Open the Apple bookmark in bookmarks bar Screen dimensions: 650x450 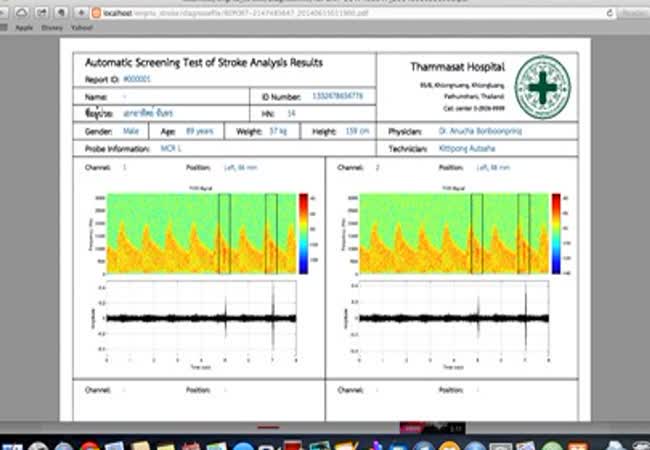point(23,28)
